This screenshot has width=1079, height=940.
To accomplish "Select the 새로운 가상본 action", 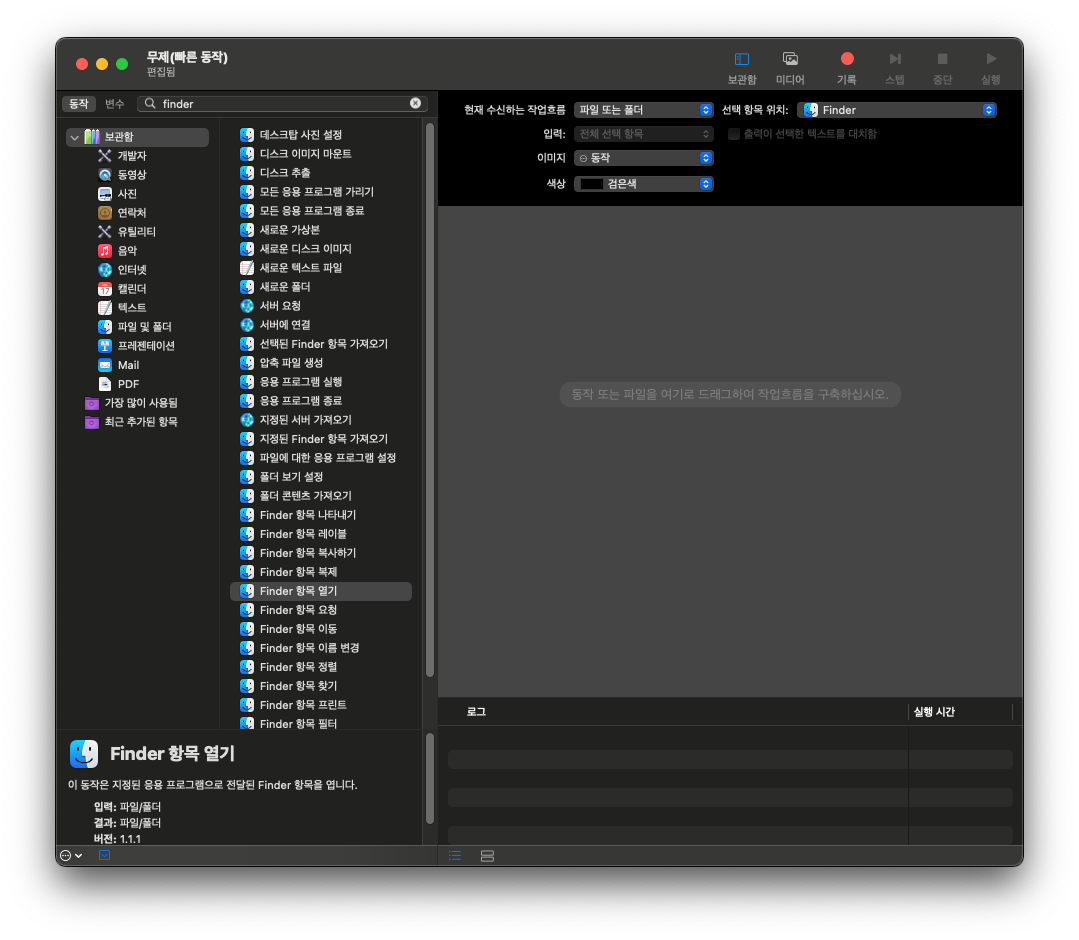I will pos(289,230).
